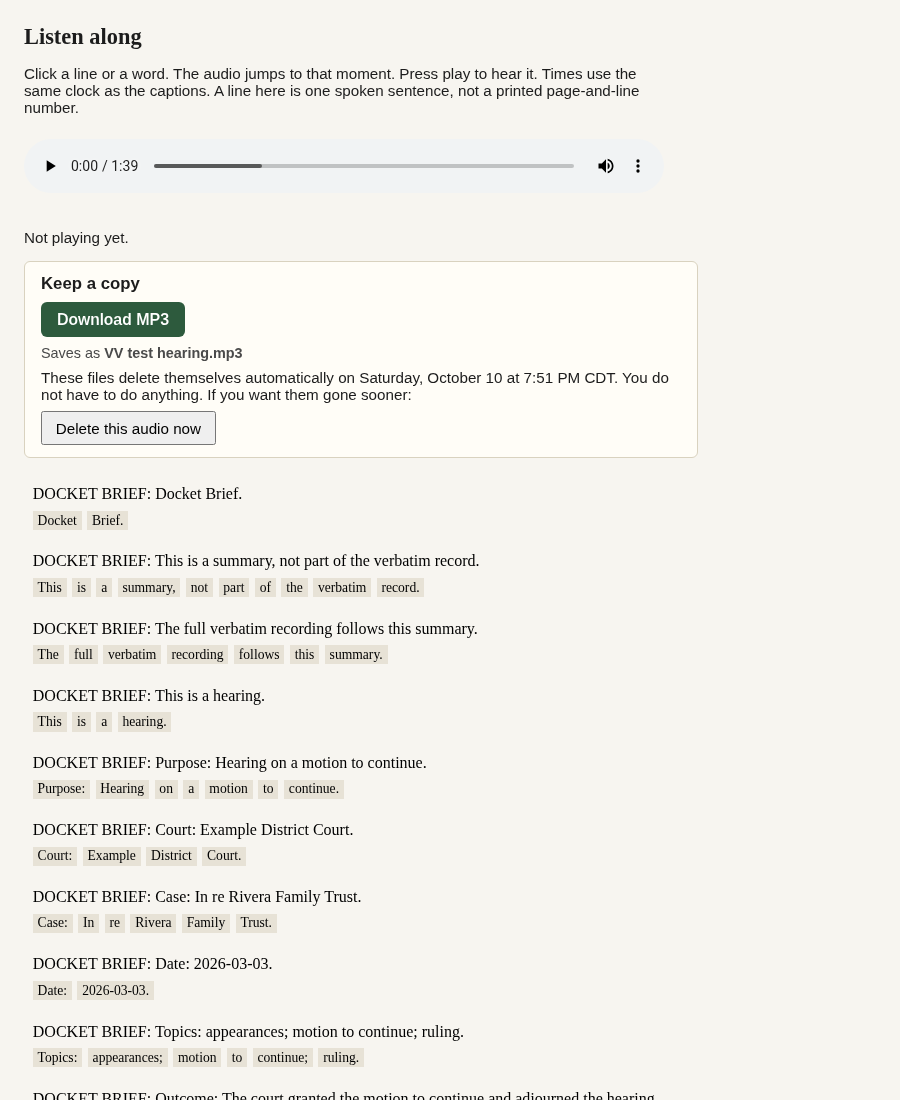The height and width of the screenshot is (1100, 900).
Task: Jump to line "DOCKET BRIEF: Date: 2026-03-03."
Action: tap(152, 965)
